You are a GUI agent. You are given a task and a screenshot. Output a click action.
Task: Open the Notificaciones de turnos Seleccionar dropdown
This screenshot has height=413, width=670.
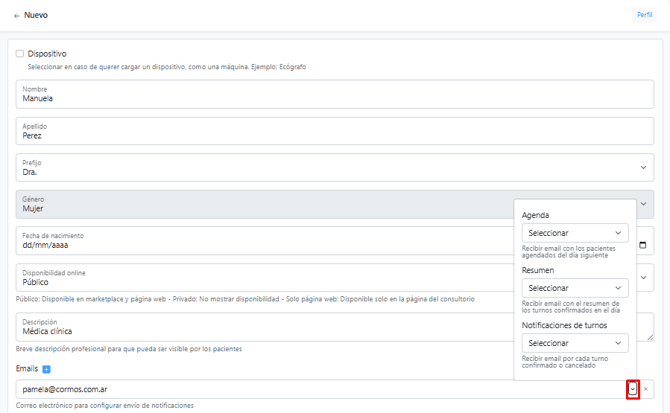(x=575, y=343)
